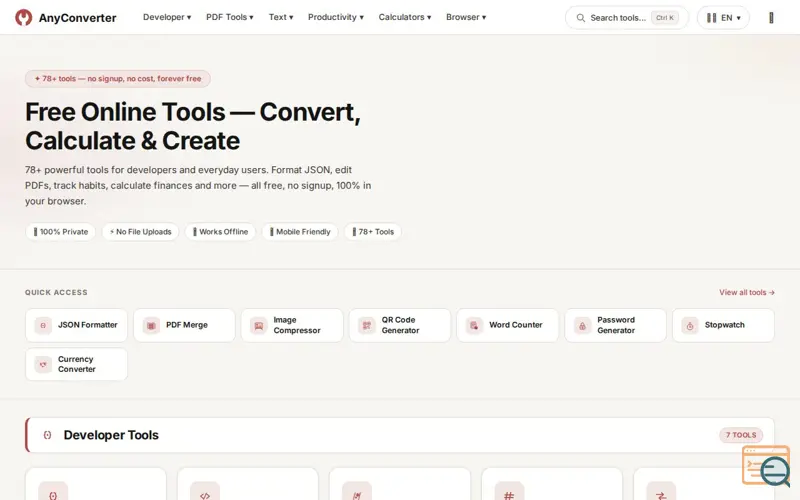The width and height of the screenshot is (800, 500).
Task: Open the EN language selector
Action: click(x=723, y=18)
